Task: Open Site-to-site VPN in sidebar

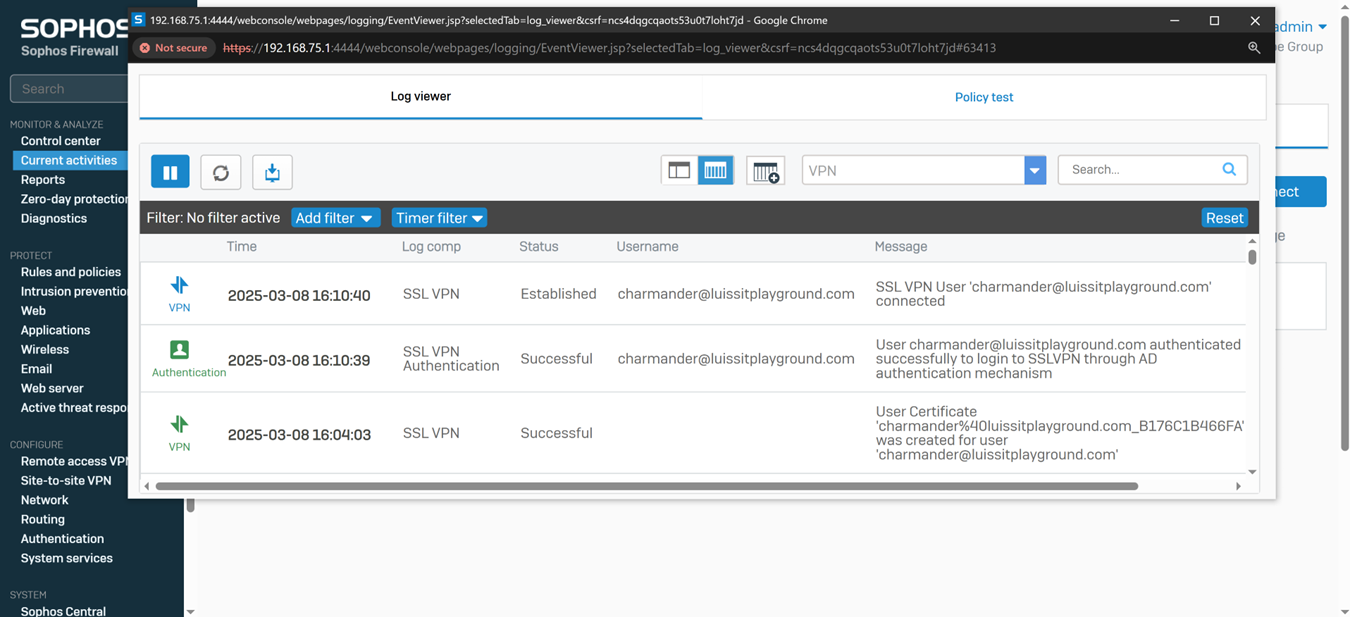Action: tap(66, 481)
